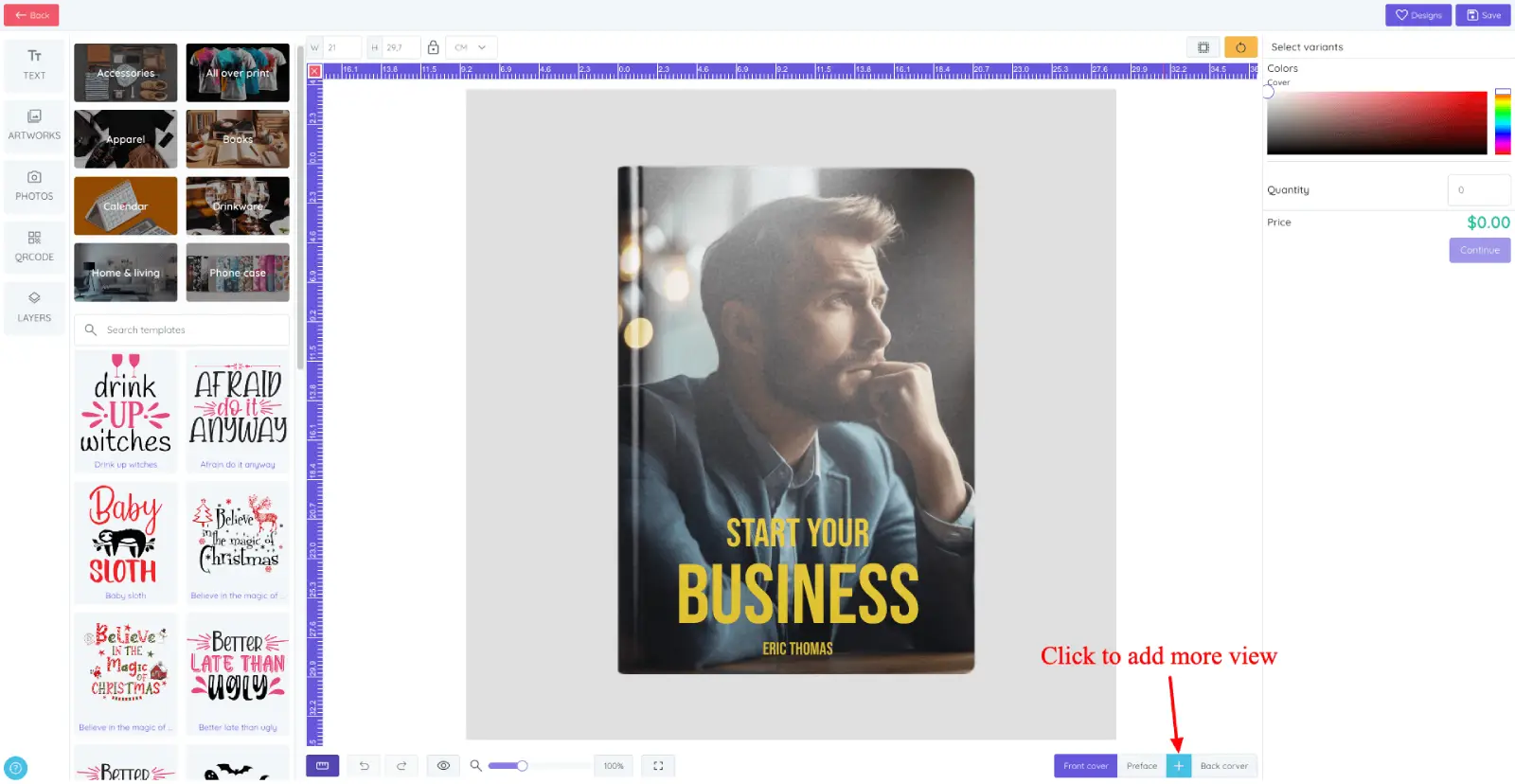The height and width of the screenshot is (784, 1515).
Task: Click the Search templates field
Action: pyautogui.click(x=182, y=330)
